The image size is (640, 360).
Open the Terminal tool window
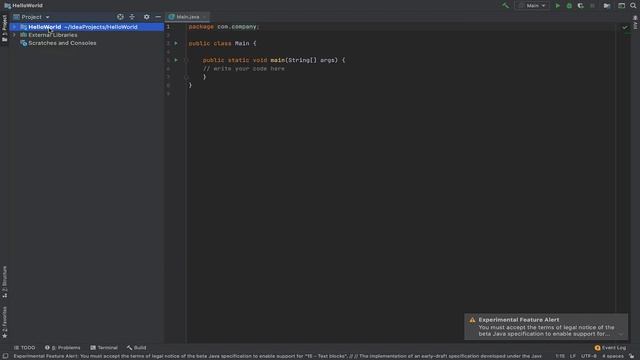point(104,348)
